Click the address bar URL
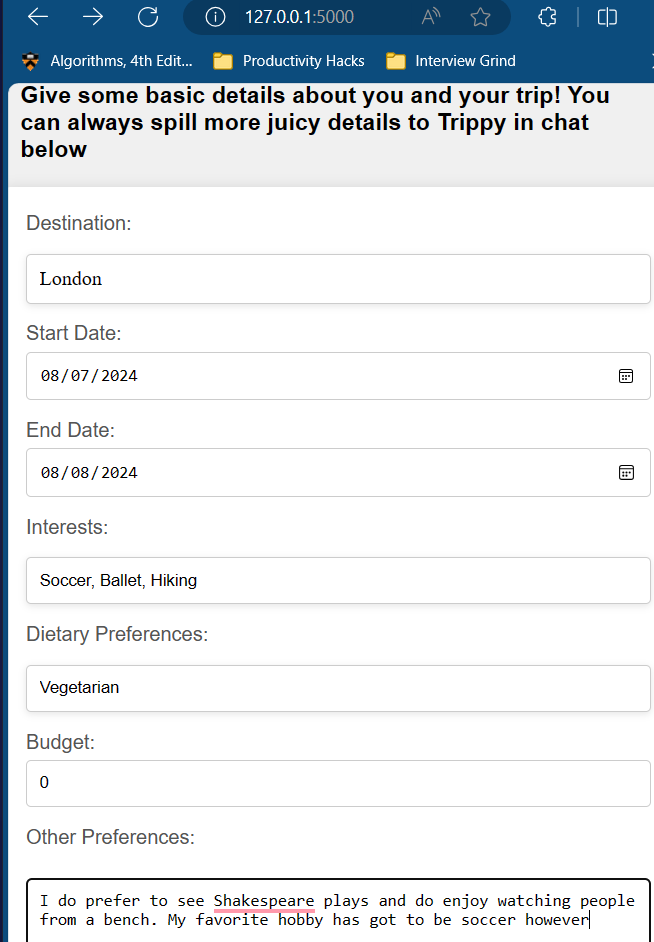Screen dimensions: 654x942 click(299, 17)
